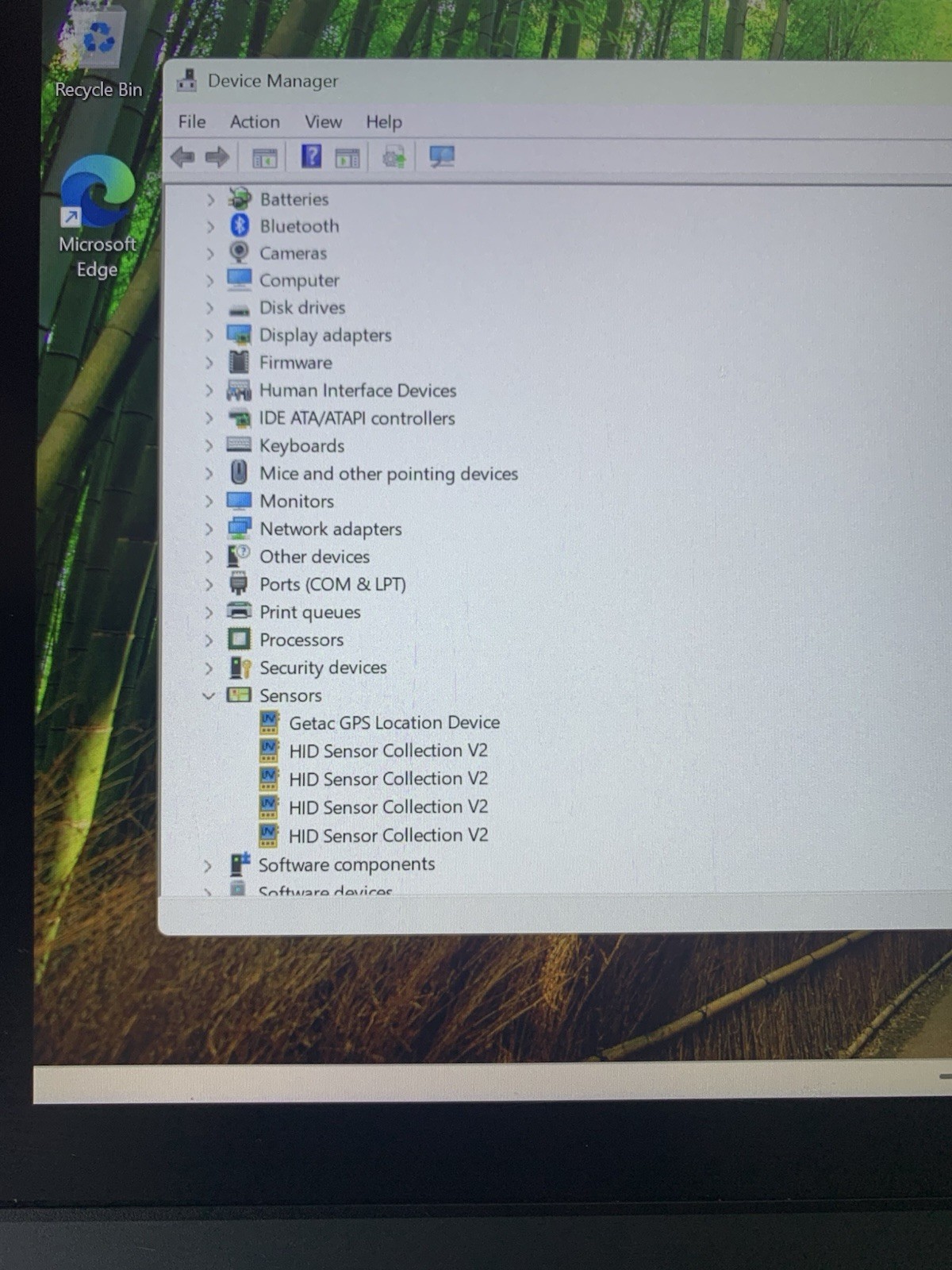Select 'Computer' category label

[x=299, y=280]
